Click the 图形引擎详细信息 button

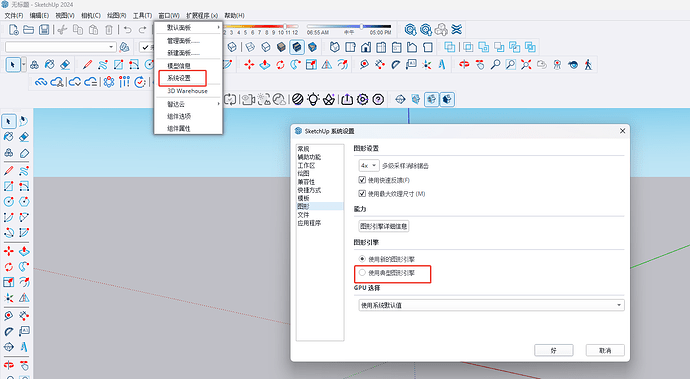tap(384, 226)
